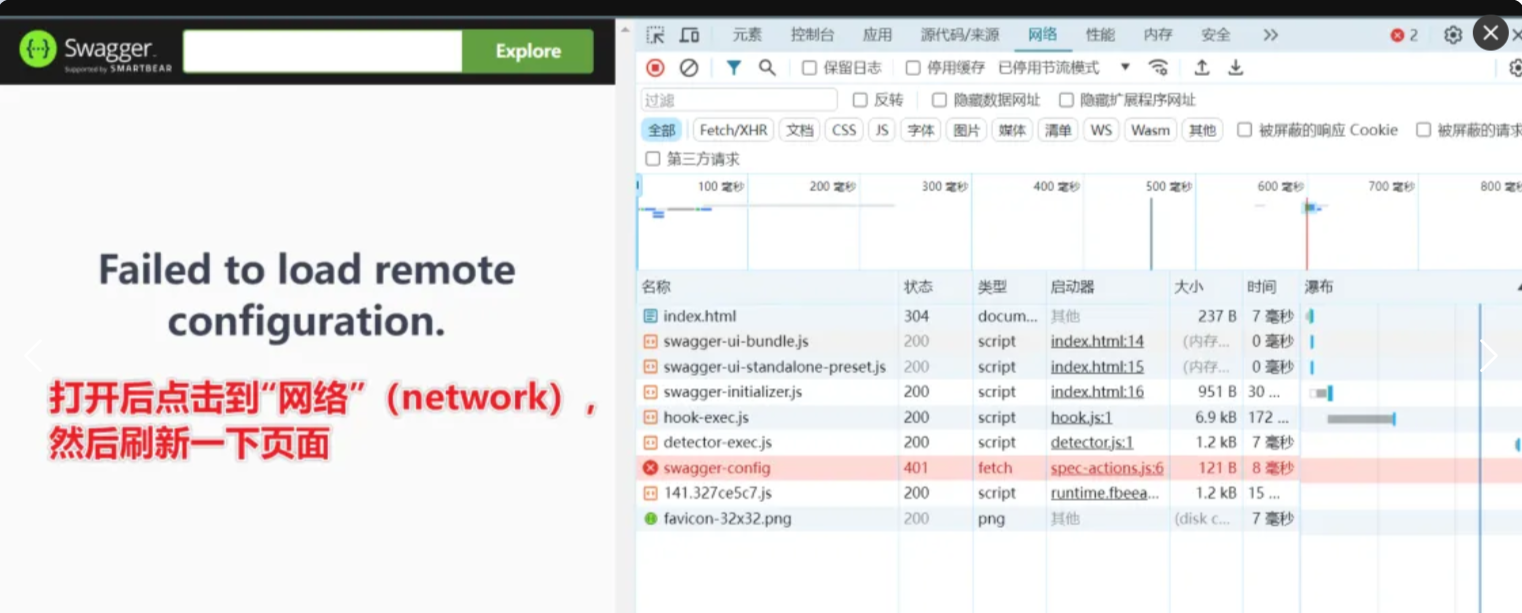Enable the 停用缓存 checkbox
This screenshot has width=1522, height=613.
click(x=913, y=68)
